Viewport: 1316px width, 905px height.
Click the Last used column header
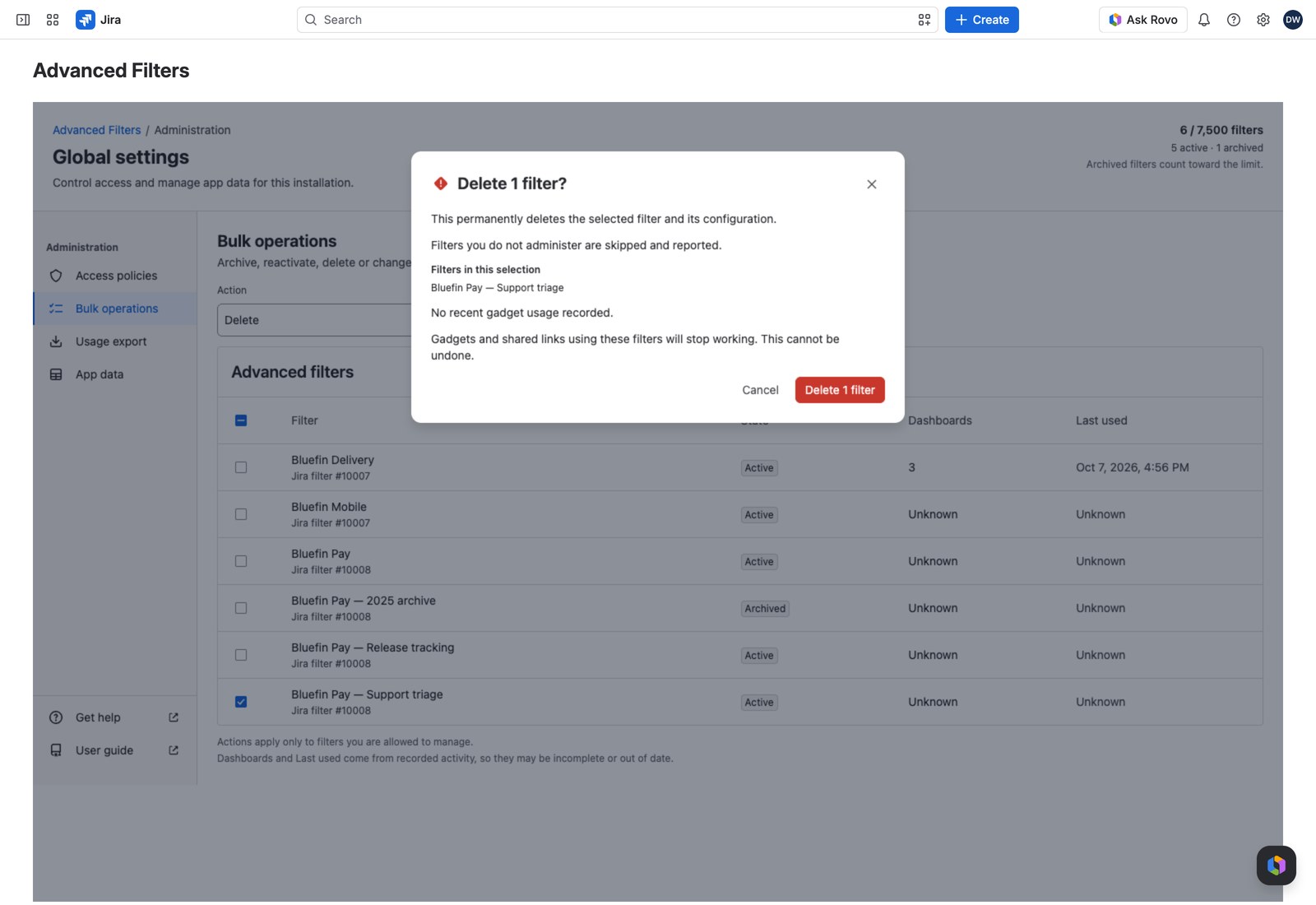(1101, 420)
